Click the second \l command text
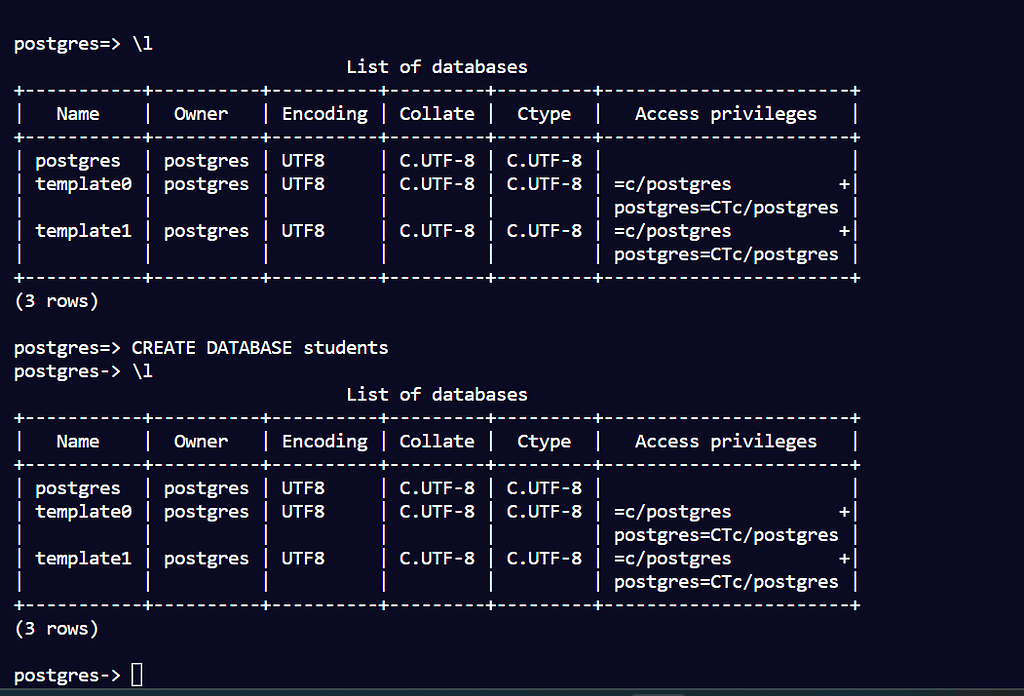The height and width of the screenshot is (696, 1024). click(x=144, y=371)
